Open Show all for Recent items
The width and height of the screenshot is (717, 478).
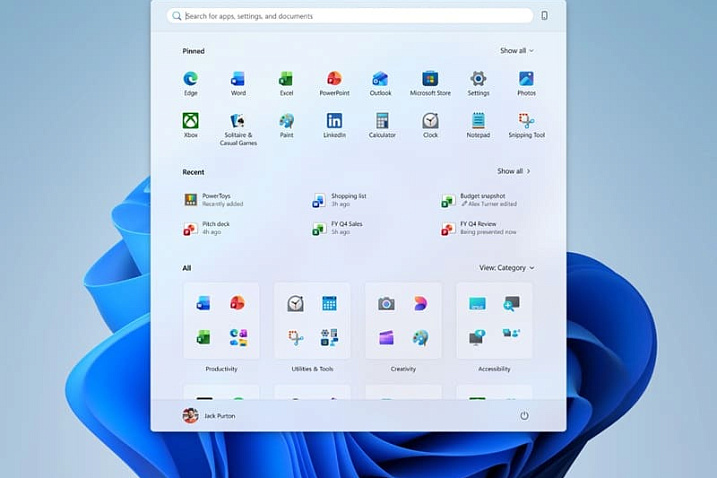514,171
